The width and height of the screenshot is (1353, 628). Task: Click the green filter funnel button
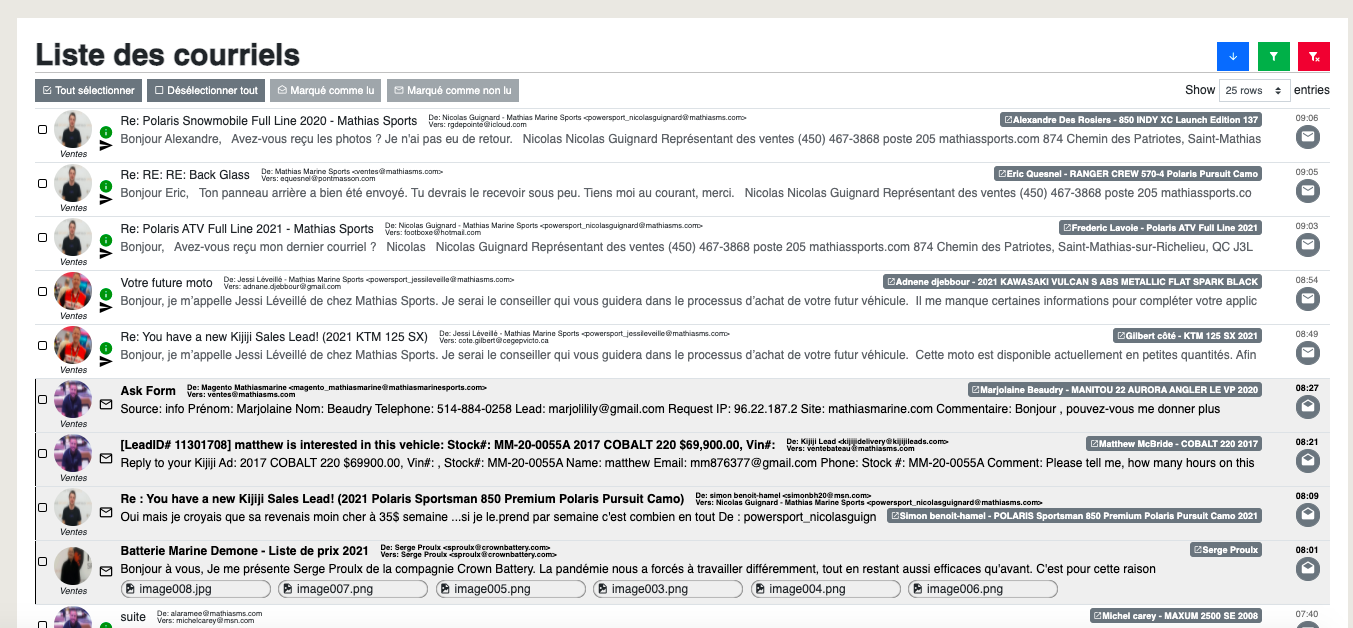pos(1273,57)
